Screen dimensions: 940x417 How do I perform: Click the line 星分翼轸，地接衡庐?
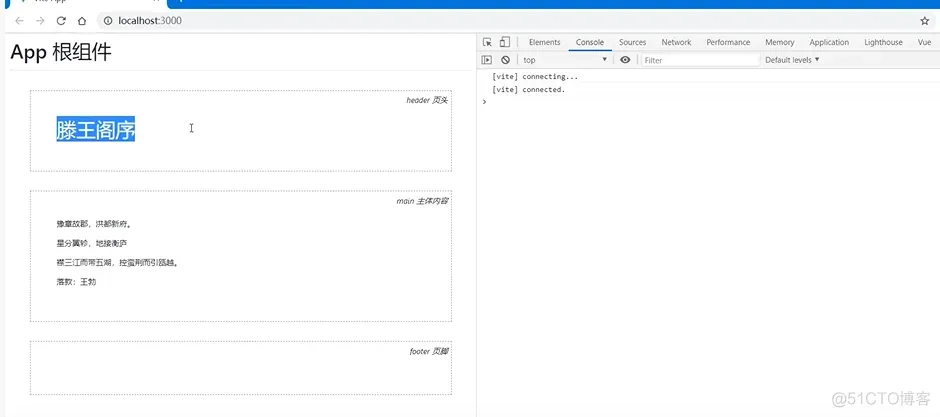(x=92, y=243)
